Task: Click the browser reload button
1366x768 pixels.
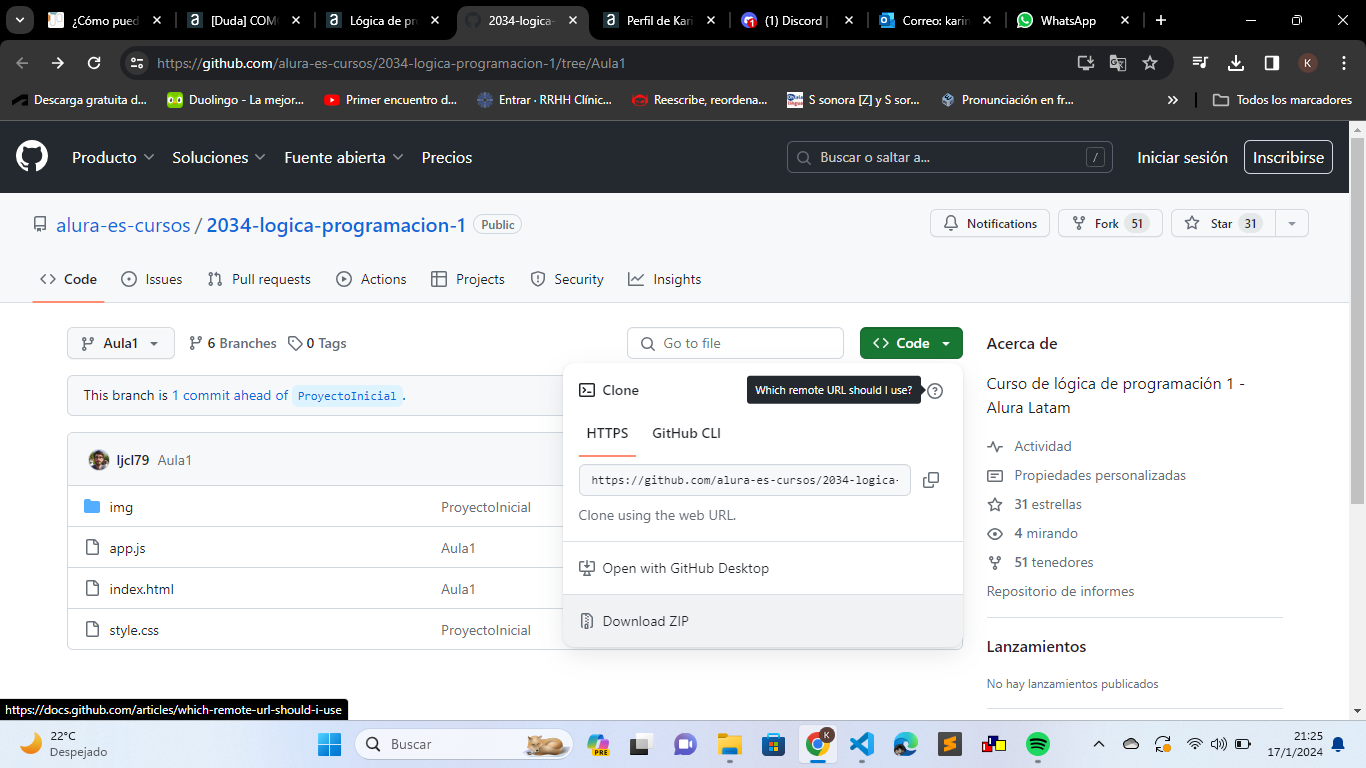Action: pyautogui.click(x=94, y=63)
